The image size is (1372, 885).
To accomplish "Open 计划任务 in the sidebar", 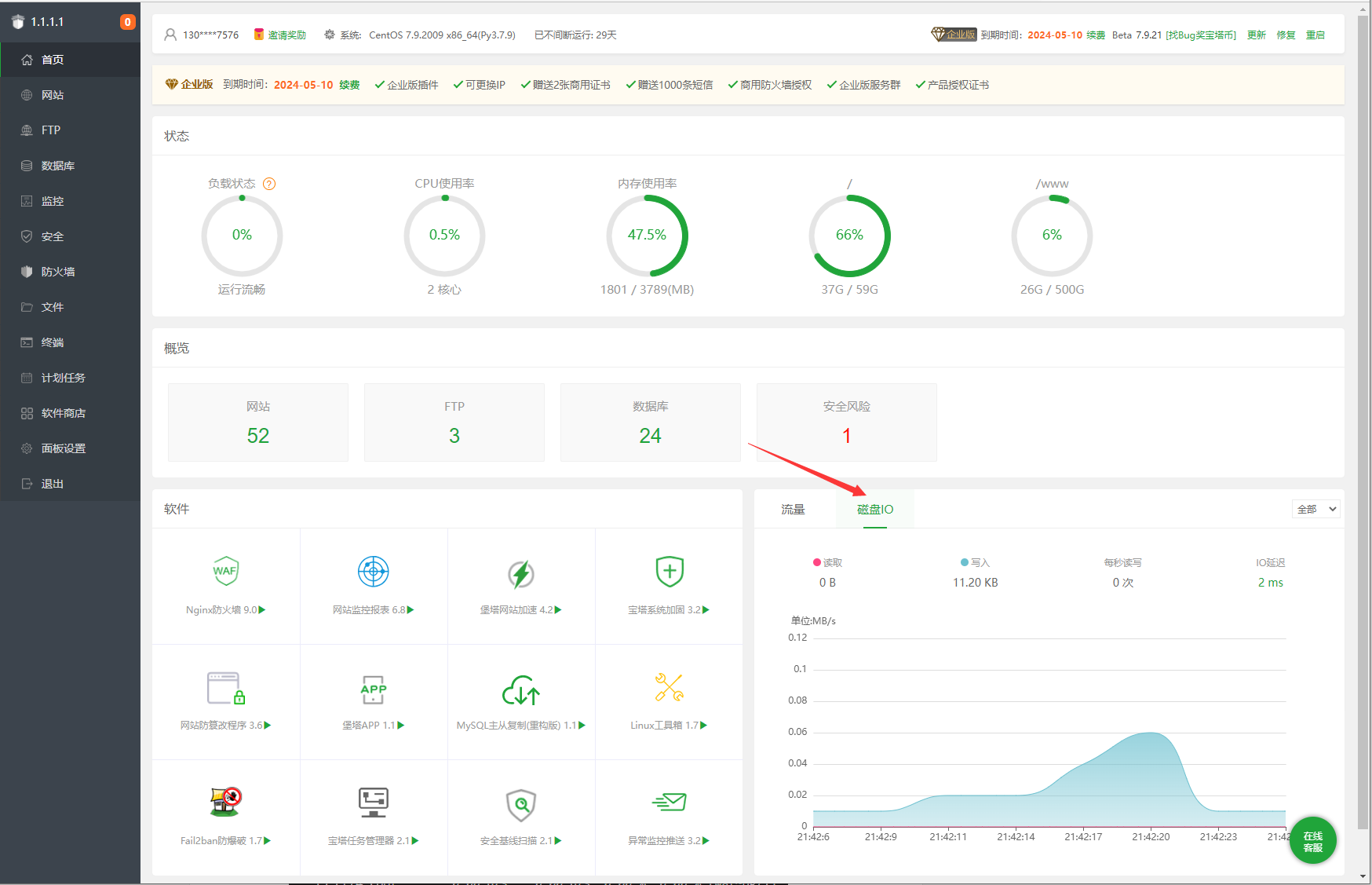I will click(71, 378).
